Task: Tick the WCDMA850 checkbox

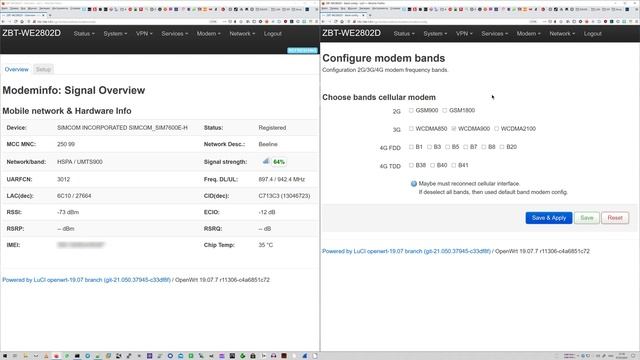Action: [411, 129]
